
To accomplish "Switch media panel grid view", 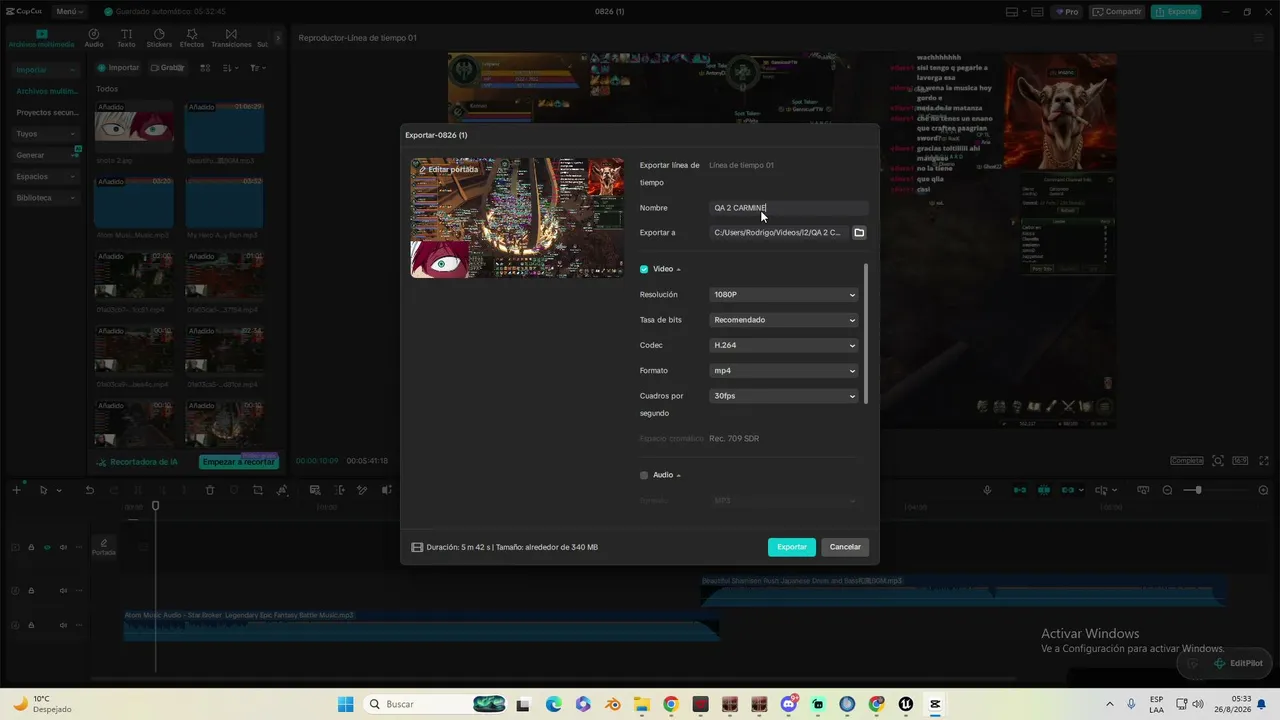I will [205, 68].
